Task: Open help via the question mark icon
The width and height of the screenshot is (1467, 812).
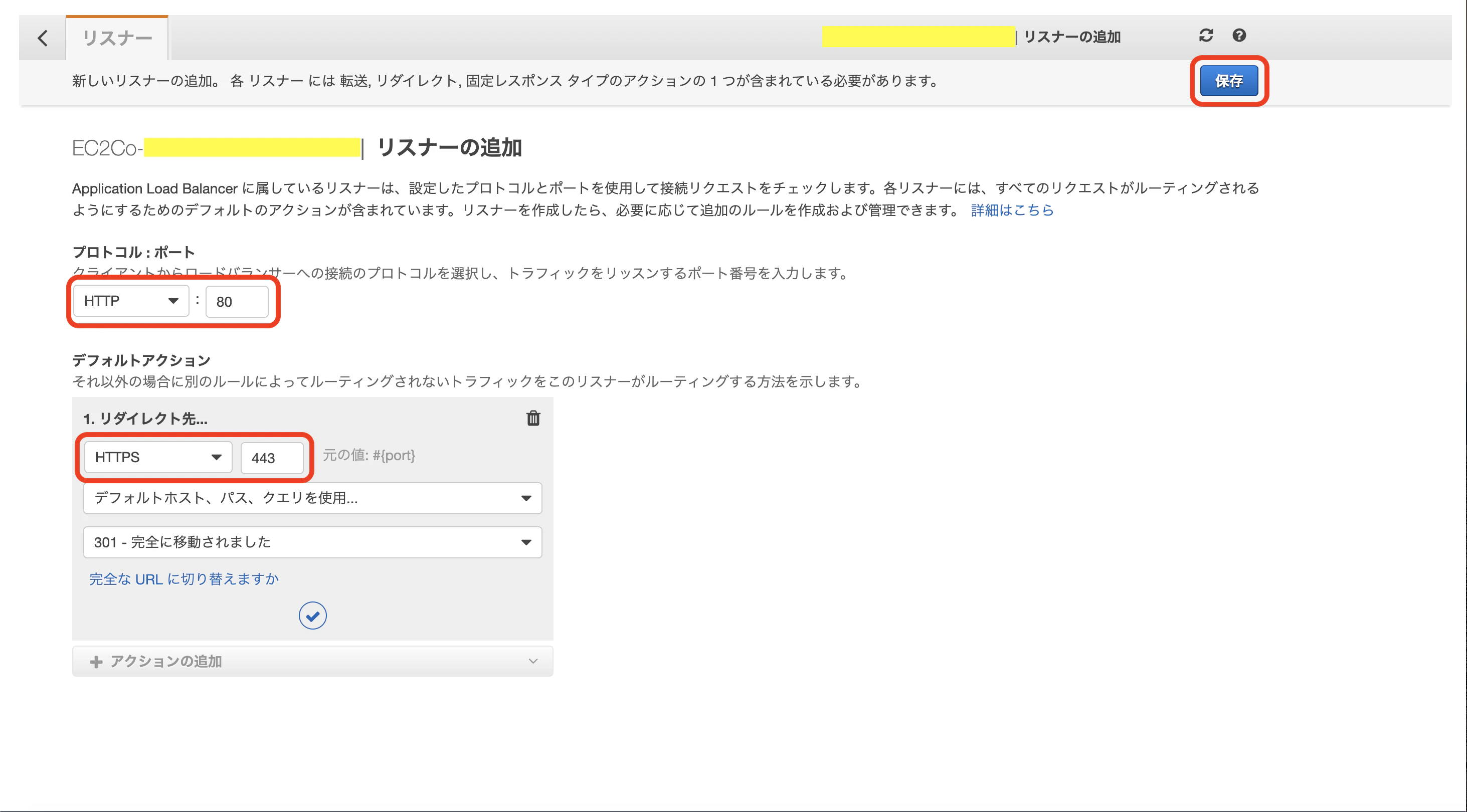Action: tap(1239, 35)
